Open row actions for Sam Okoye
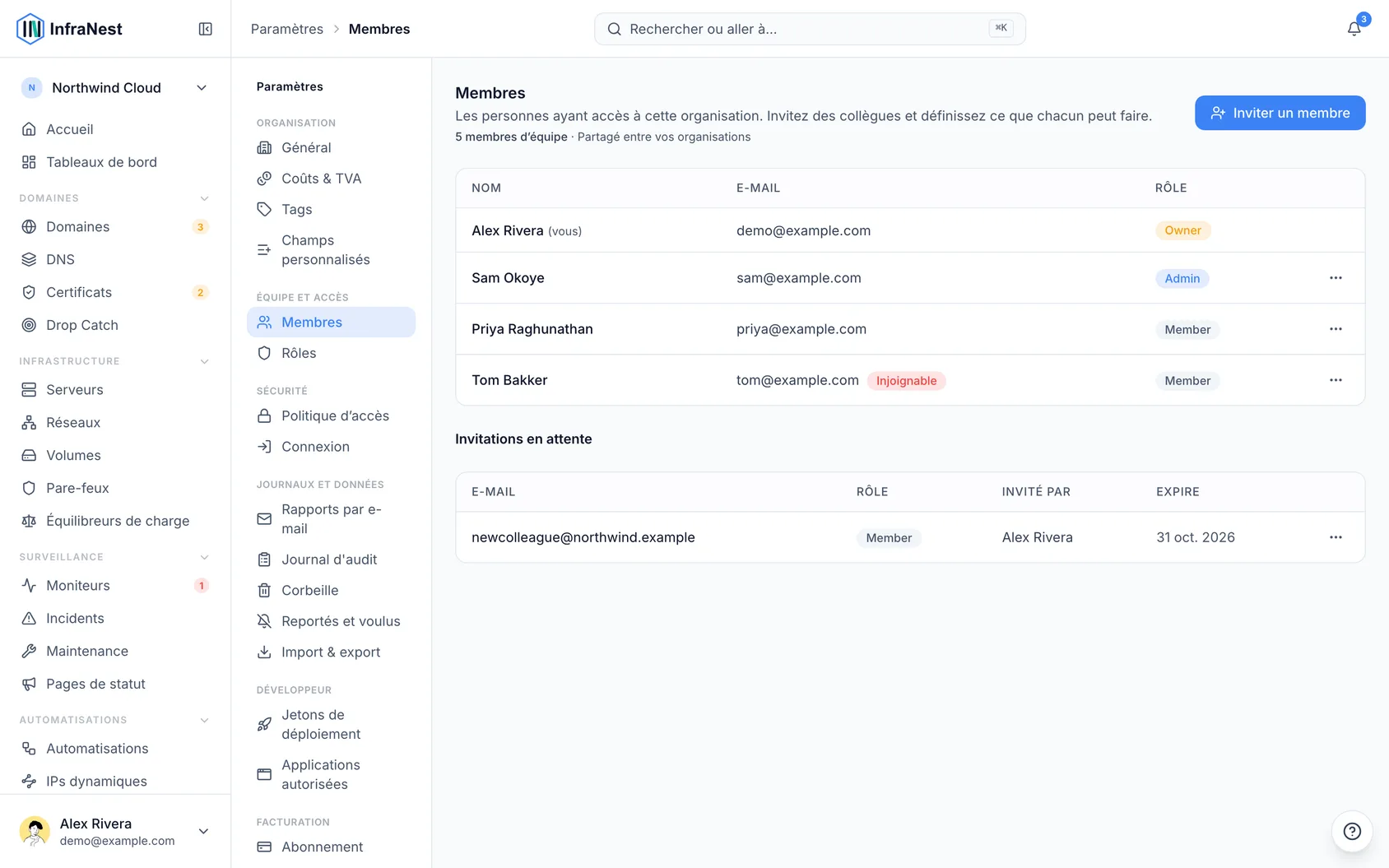The width and height of the screenshot is (1389, 868). click(x=1336, y=278)
